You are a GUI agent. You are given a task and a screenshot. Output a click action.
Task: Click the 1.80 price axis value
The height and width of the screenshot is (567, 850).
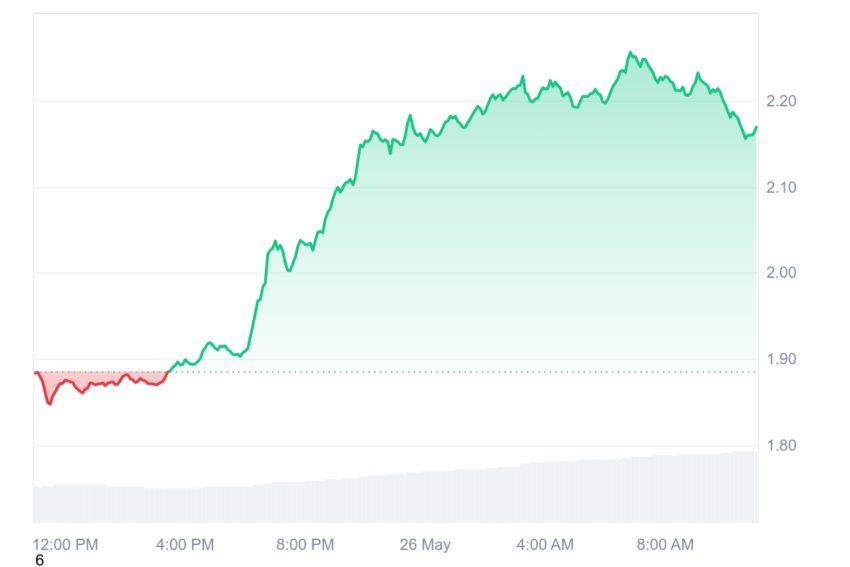coord(781,446)
